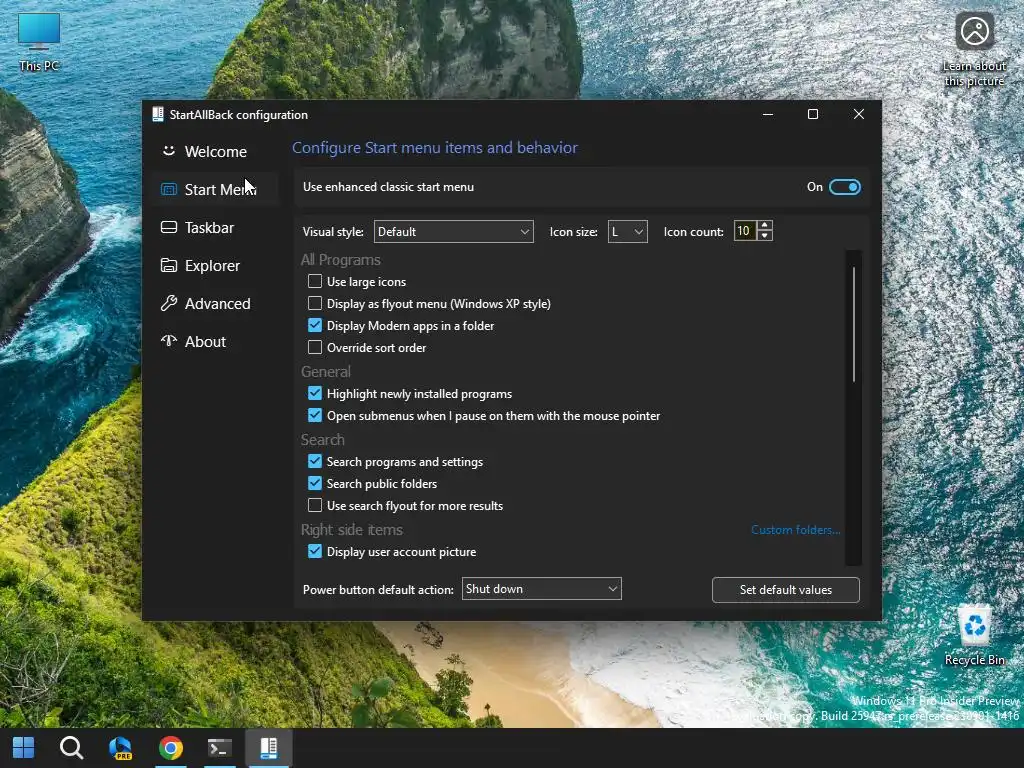
Task: Open the Icon size dropdown
Action: [628, 232]
